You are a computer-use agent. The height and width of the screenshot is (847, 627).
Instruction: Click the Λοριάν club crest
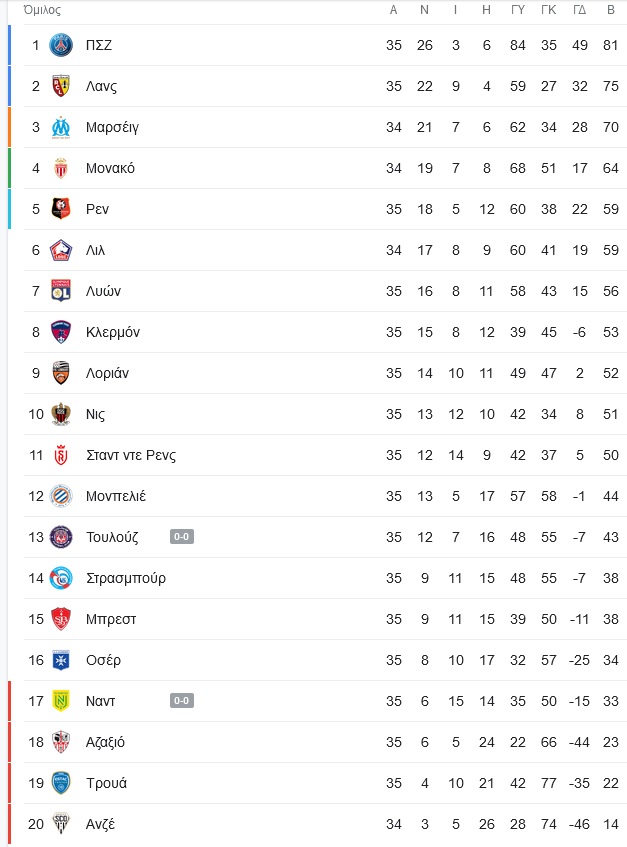coord(61,373)
